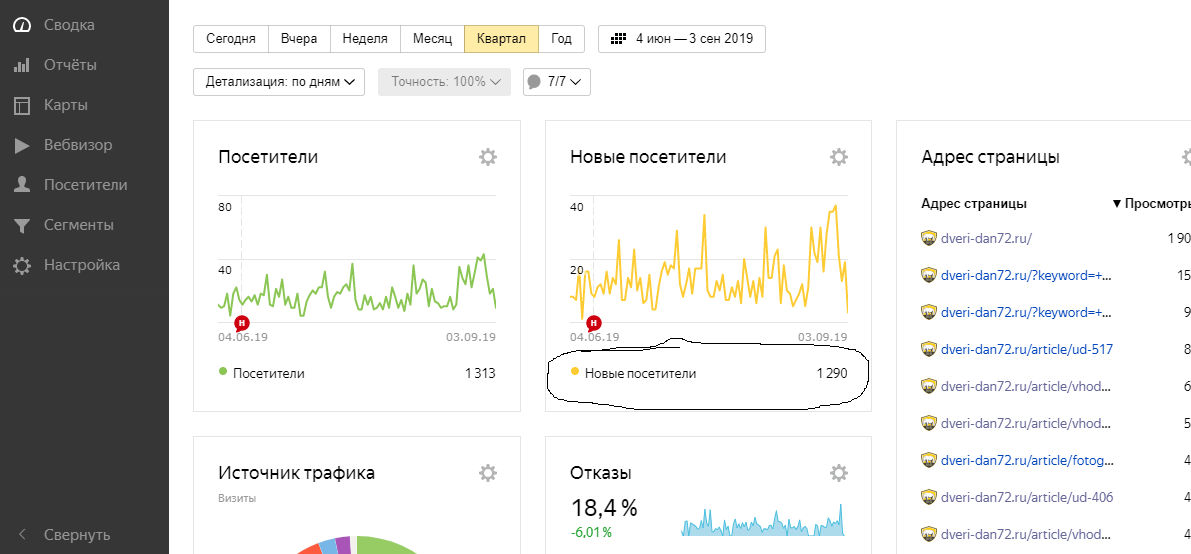Open the Детализация: по дням dropdown

(280, 82)
